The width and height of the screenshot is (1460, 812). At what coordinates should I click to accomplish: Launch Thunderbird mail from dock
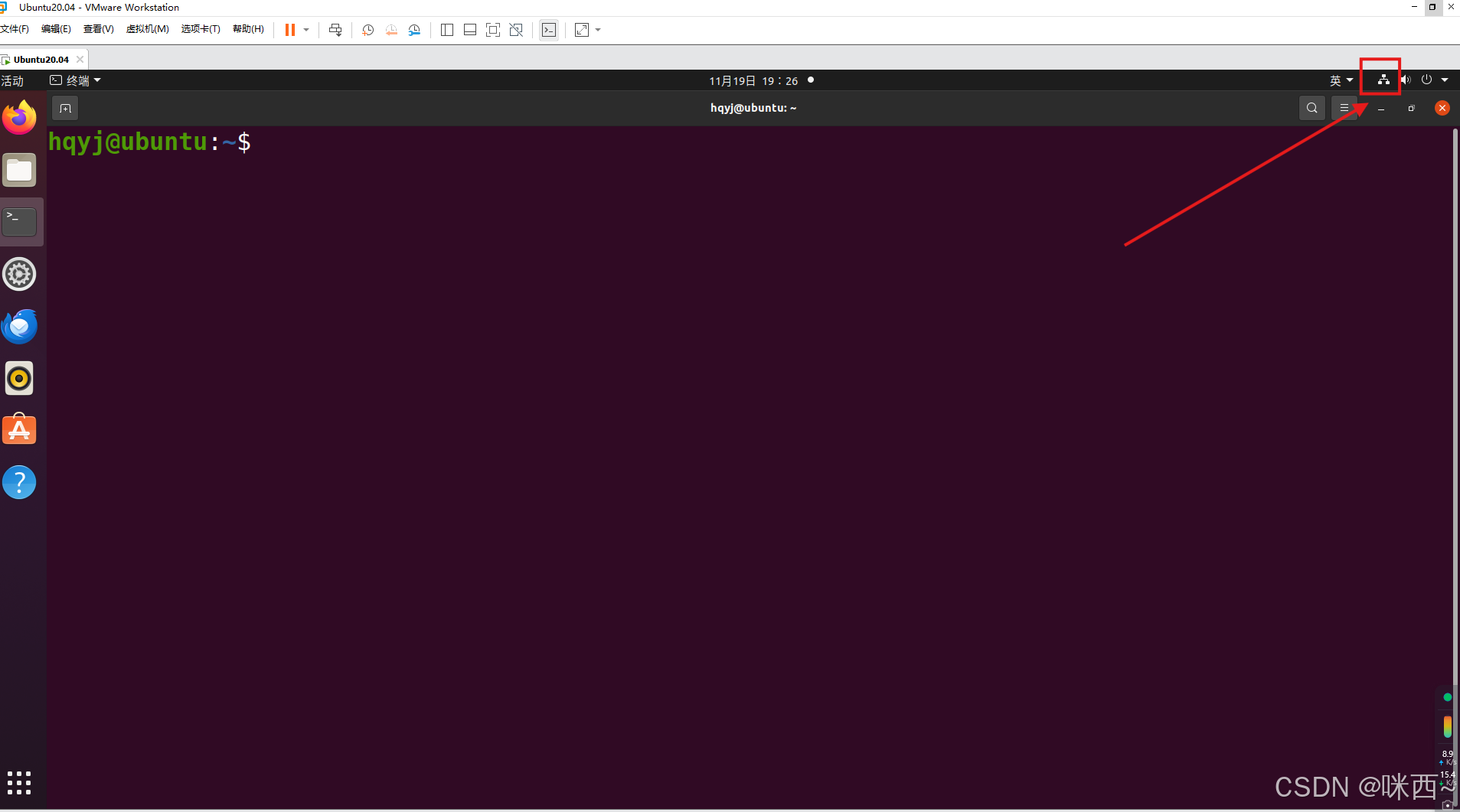[20, 326]
